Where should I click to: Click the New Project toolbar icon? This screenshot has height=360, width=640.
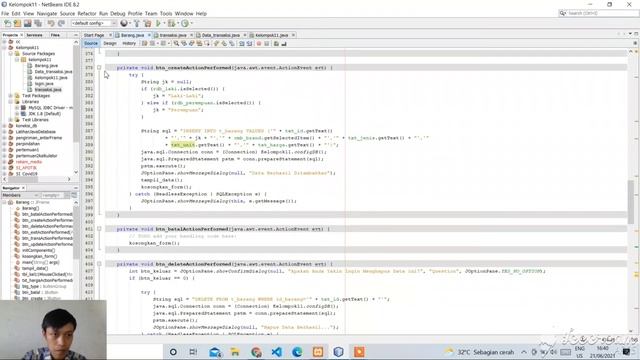tap(18, 23)
